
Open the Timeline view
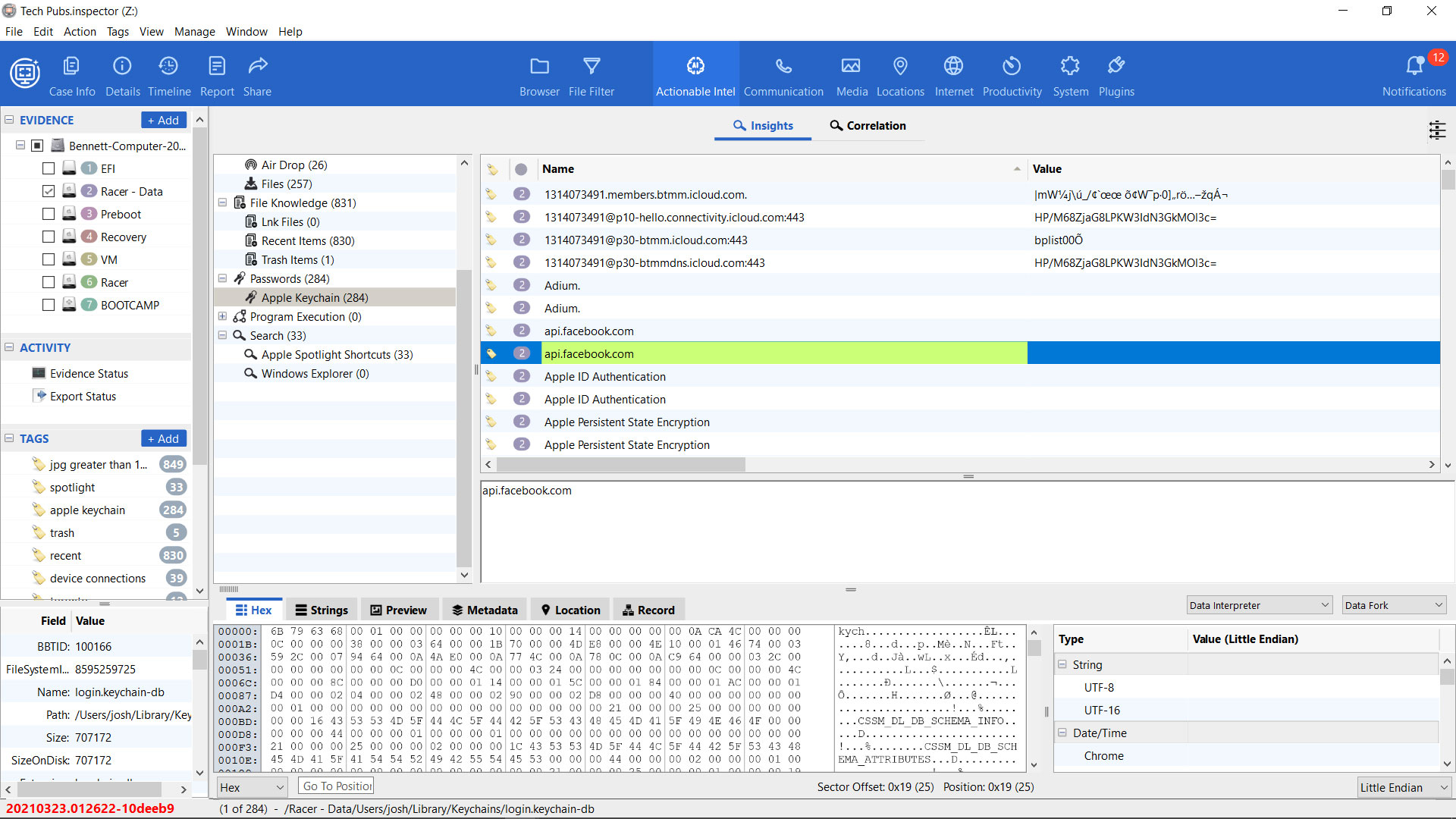(x=168, y=74)
